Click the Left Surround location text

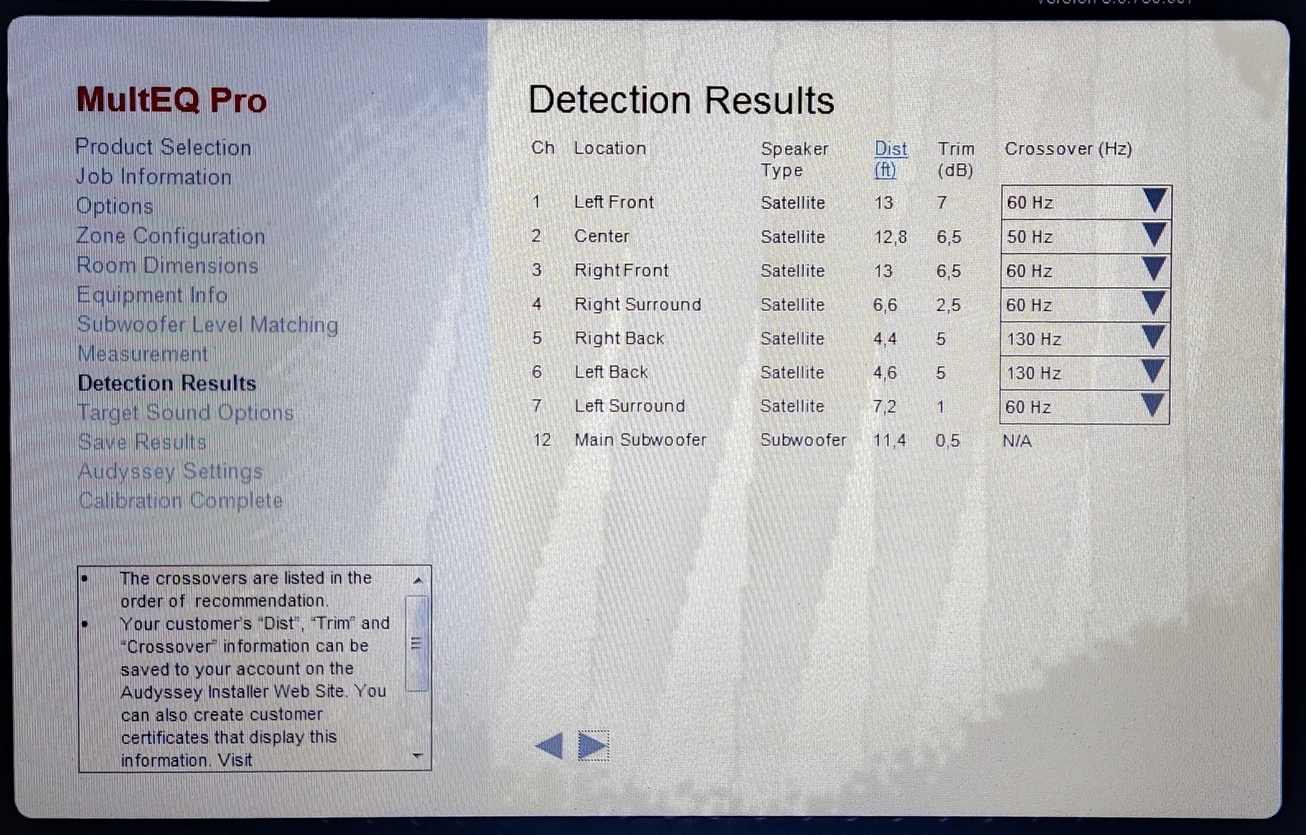tap(629, 406)
